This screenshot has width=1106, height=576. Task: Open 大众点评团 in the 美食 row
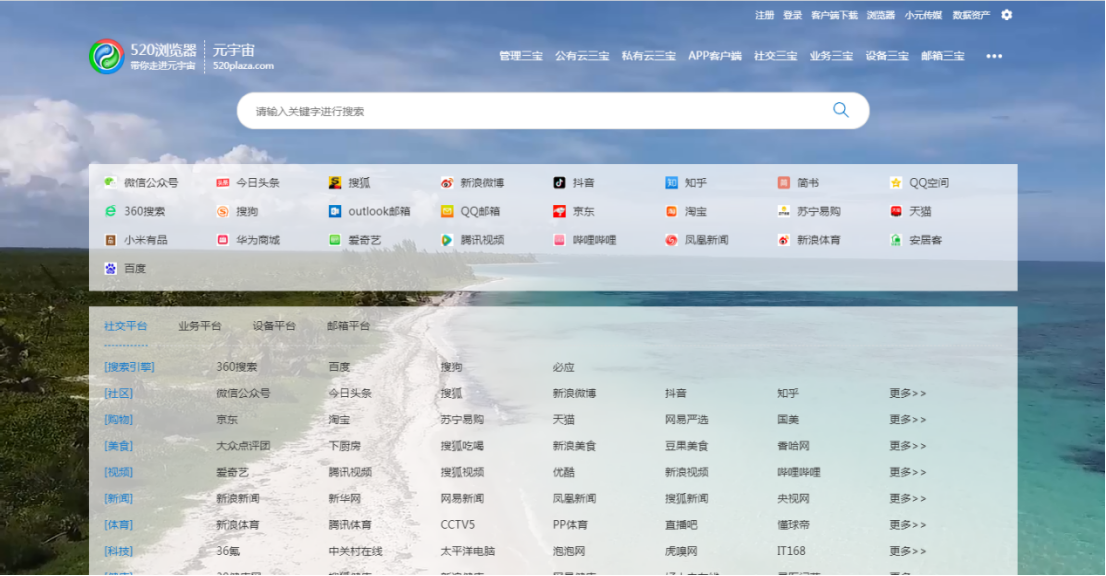pyautogui.click(x=243, y=446)
